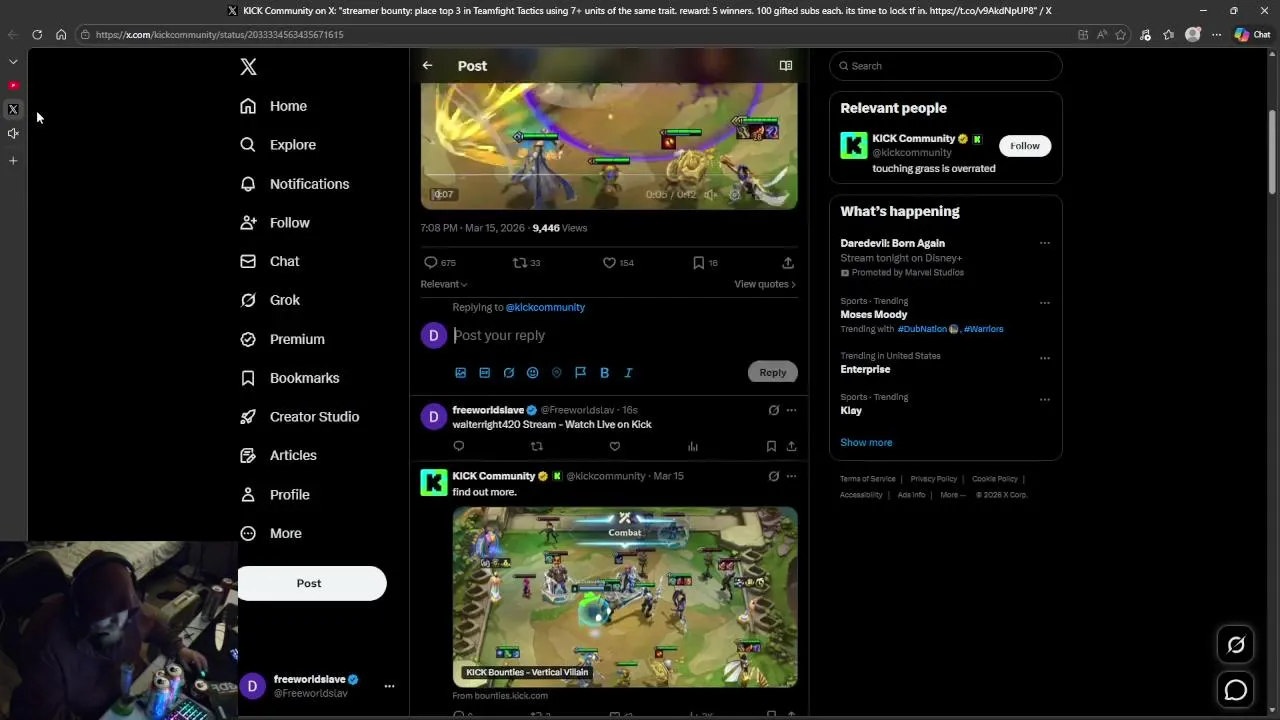This screenshot has height=720, width=1280.
Task: Open Klay trend options
Action: point(1045,399)
